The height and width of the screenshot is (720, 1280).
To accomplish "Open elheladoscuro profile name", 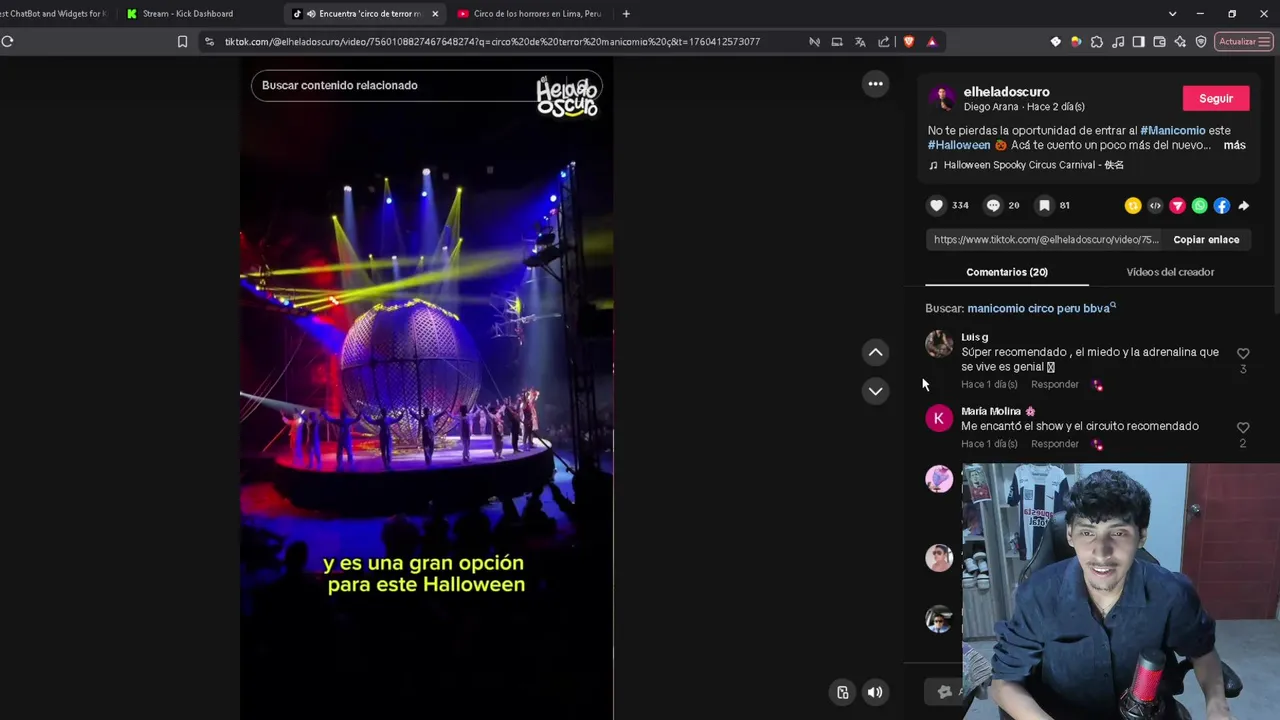I will coord(1006,92).
